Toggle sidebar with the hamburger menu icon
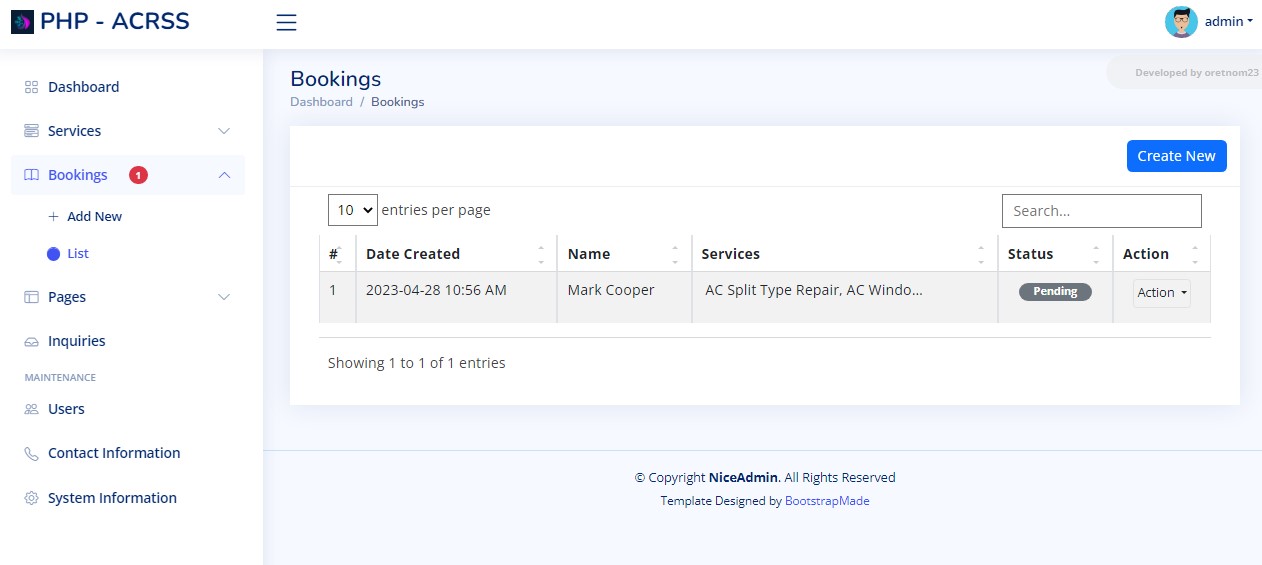 coord(286,22)
